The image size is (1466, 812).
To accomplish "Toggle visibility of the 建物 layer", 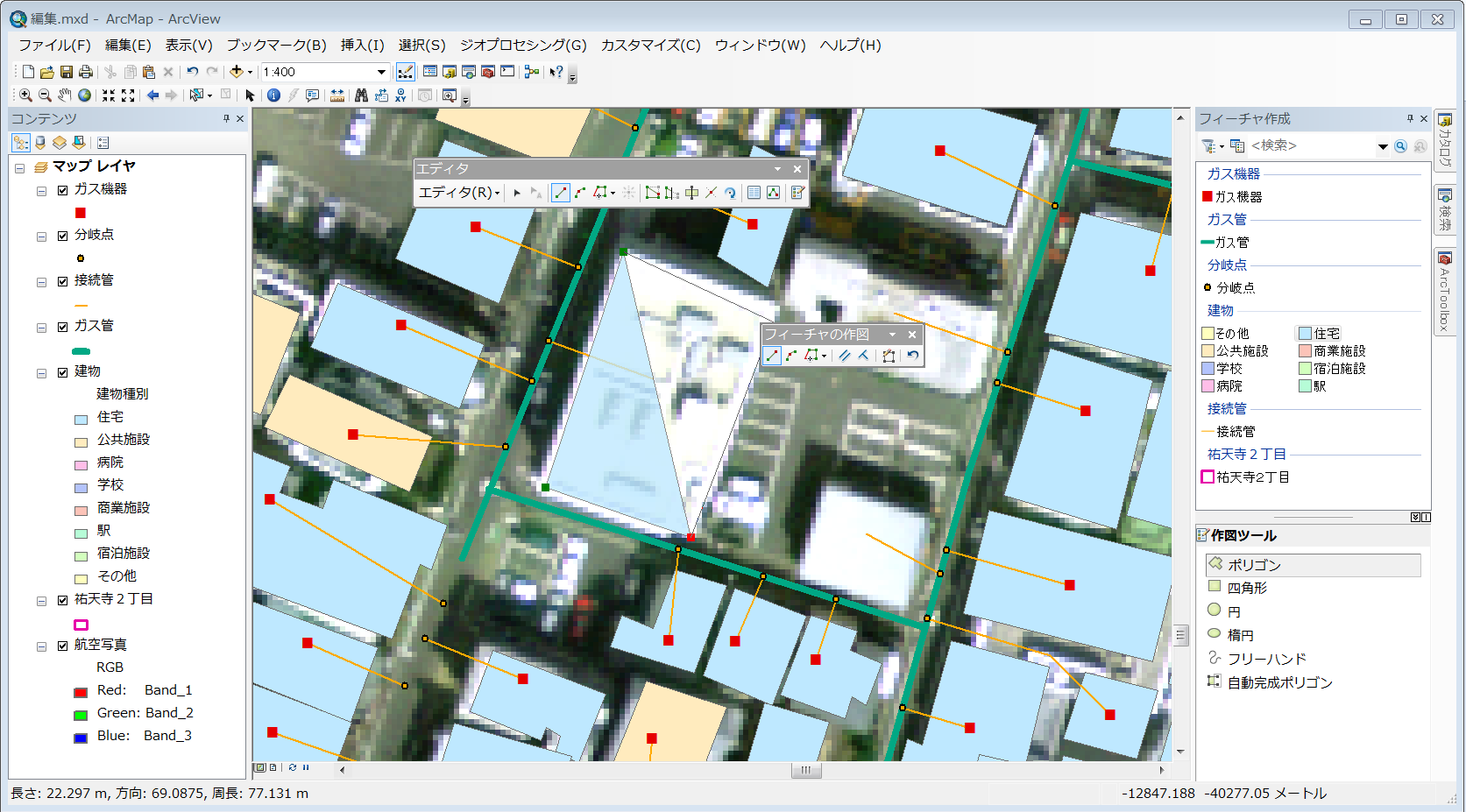I will coord(62,372).
